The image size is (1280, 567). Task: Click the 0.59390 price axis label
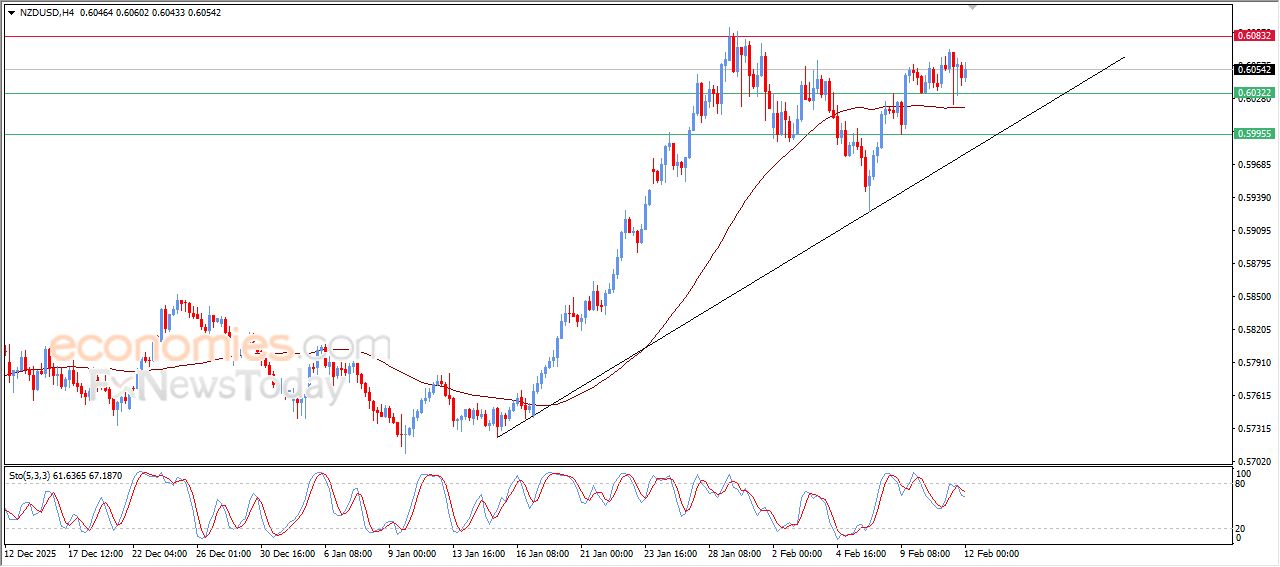[1254, 198]
